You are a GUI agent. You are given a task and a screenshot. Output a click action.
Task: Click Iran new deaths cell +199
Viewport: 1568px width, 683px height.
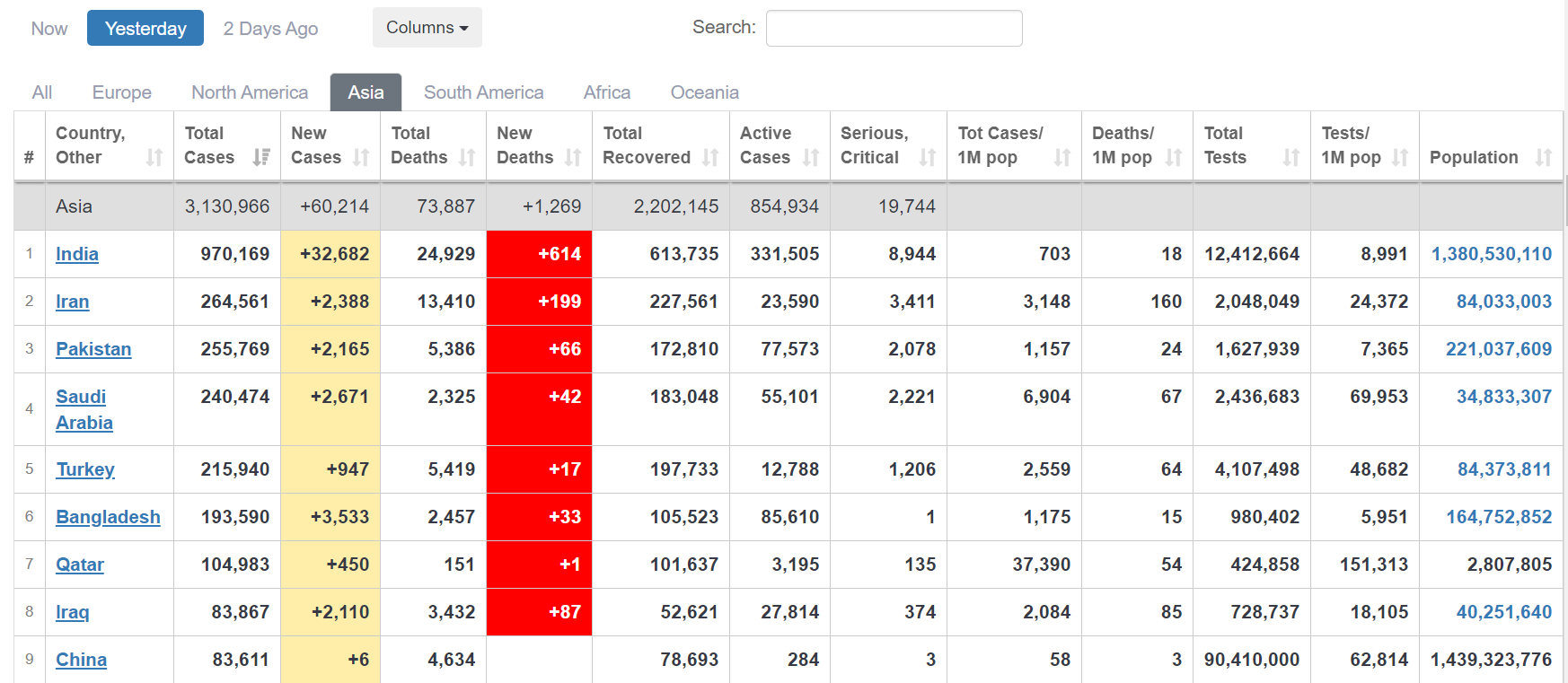539,302
